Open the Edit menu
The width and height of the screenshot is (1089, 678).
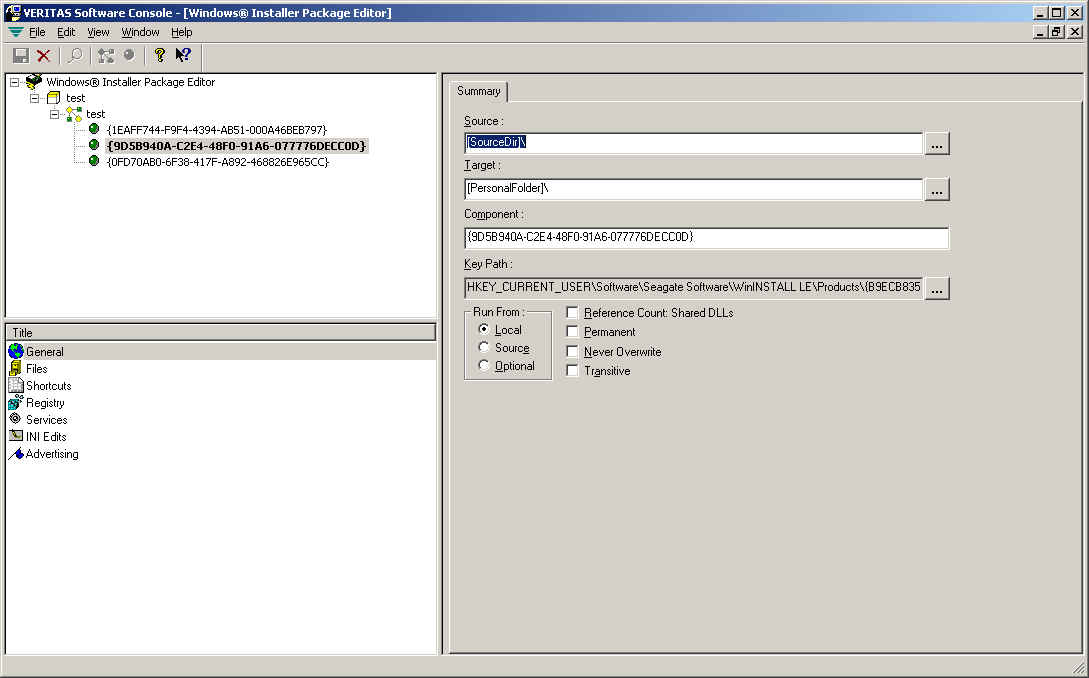[66, 32]
